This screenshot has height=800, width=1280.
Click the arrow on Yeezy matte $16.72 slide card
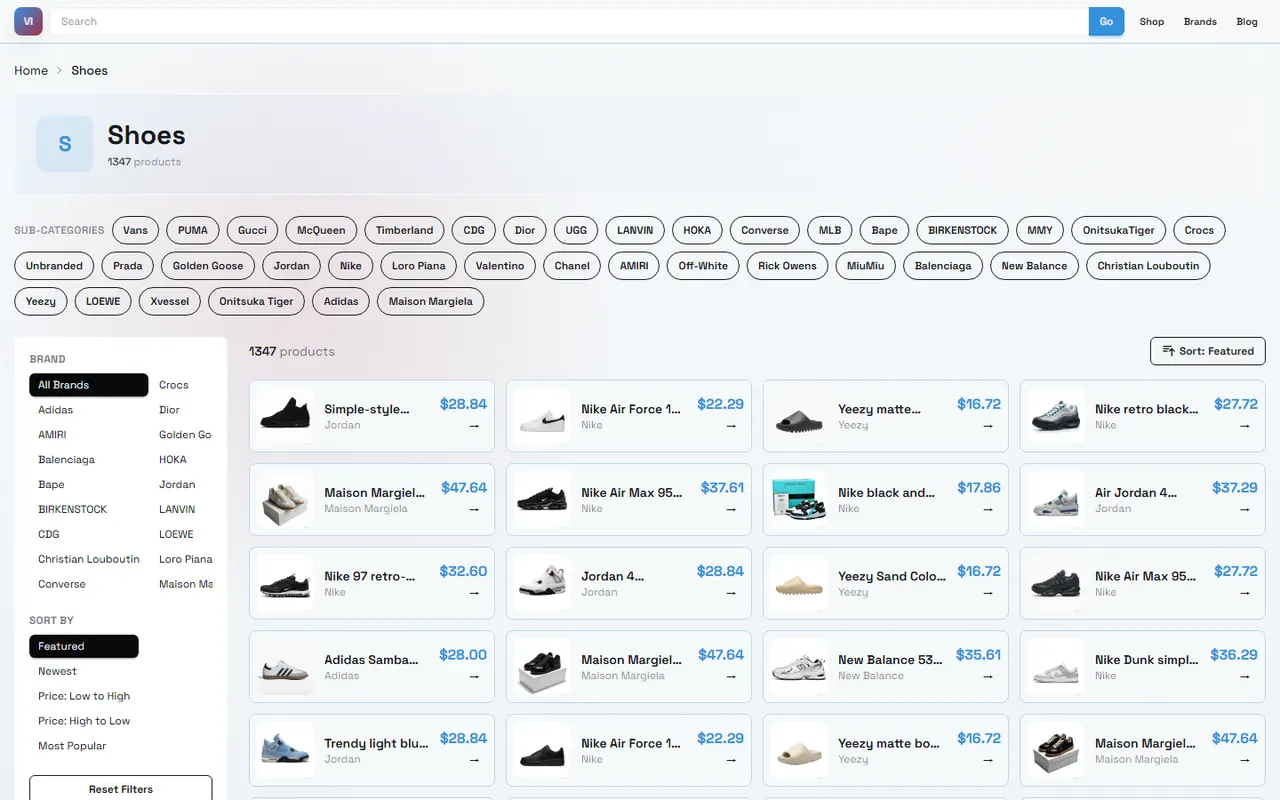pos(988,426)
